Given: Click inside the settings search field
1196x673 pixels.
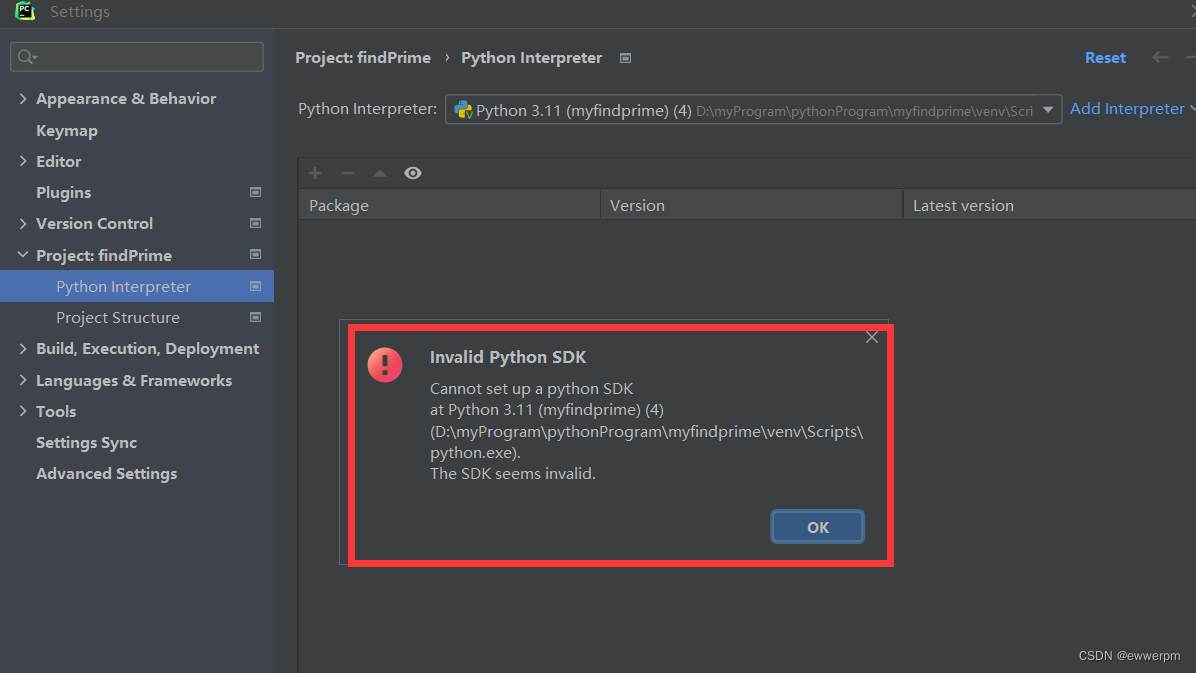Looking at the screenshot, I should 136,57.
